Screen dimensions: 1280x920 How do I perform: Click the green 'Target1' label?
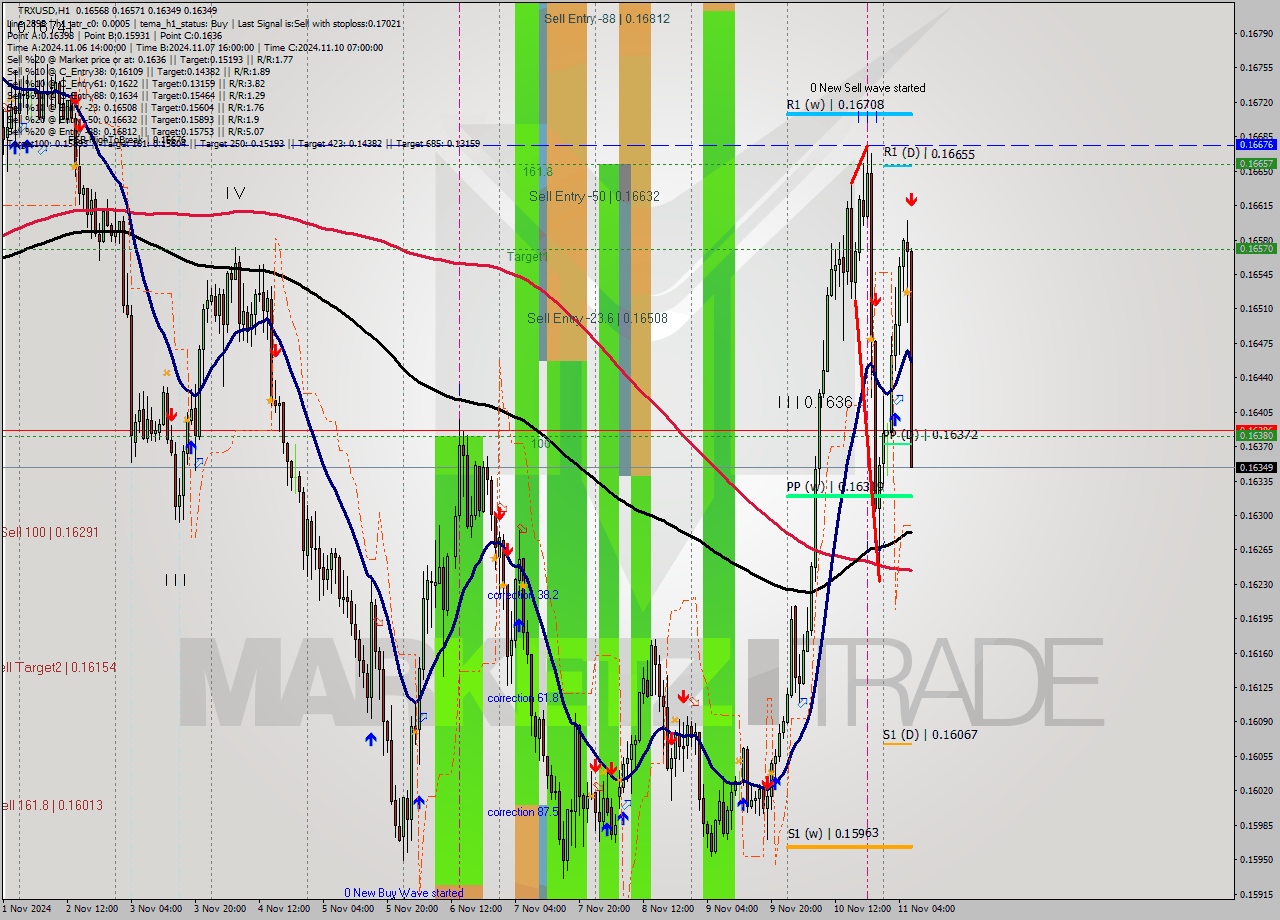tap(527, 257)
